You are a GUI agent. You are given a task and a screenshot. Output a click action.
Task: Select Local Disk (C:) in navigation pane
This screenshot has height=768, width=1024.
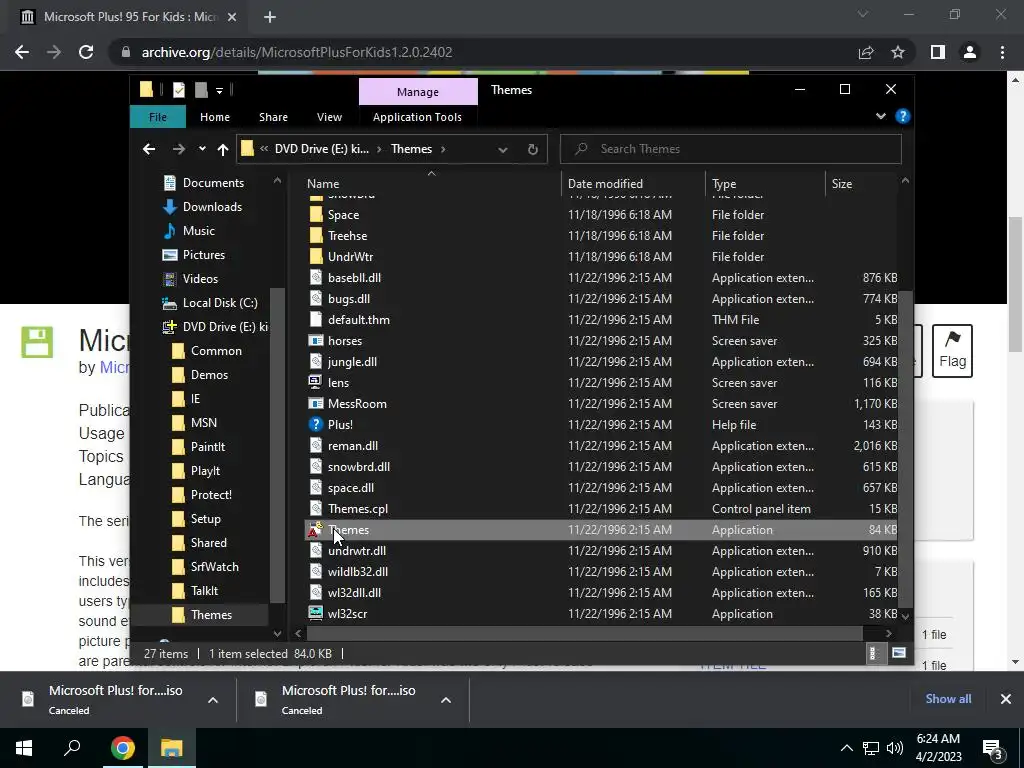pyautogui.click(x=219, y=303)
